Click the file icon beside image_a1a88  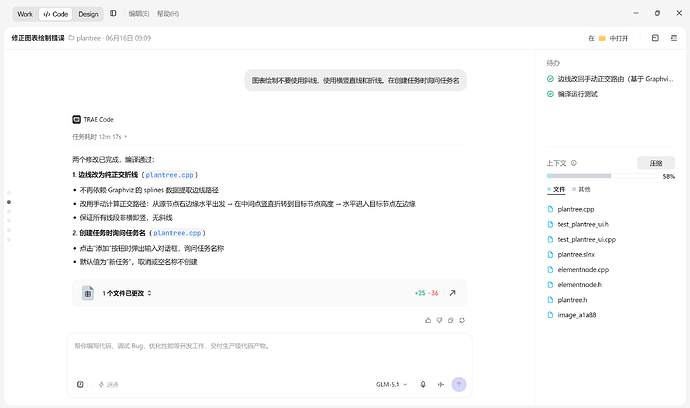click(x=550, y=315)
